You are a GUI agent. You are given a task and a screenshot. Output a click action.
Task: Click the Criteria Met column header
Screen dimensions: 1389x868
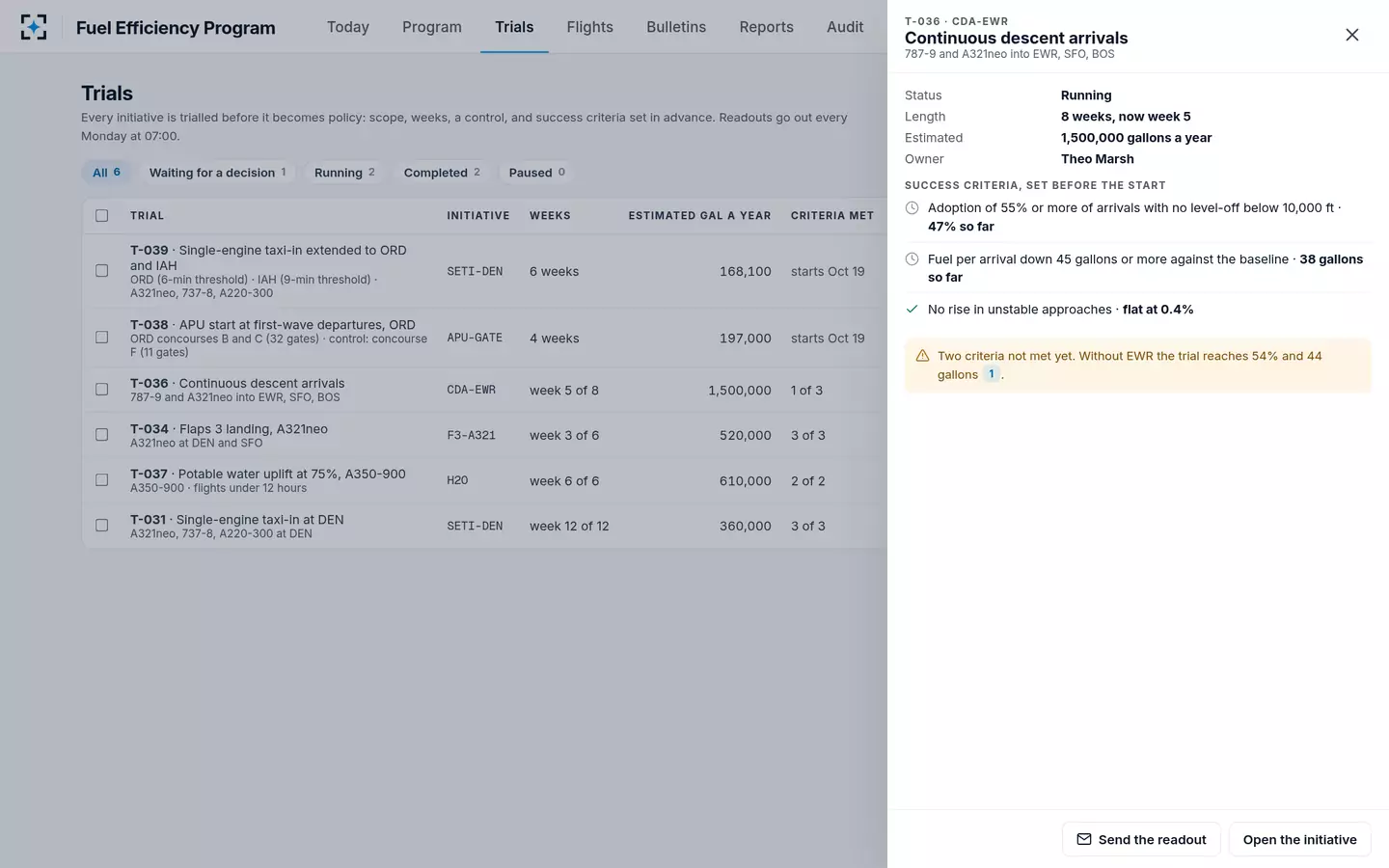[832, 216]
